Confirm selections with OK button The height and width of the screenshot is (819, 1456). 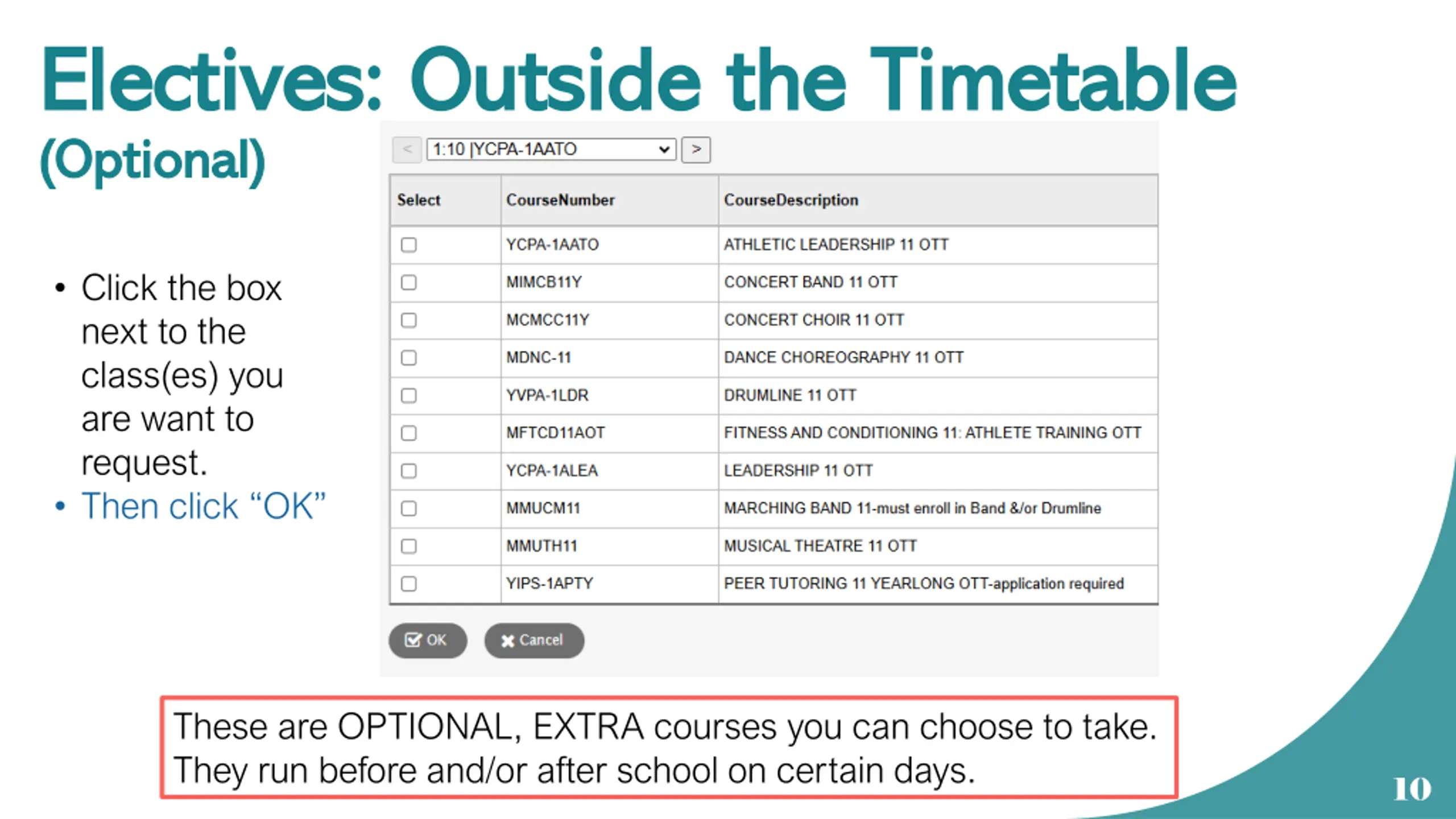point(428,640)
